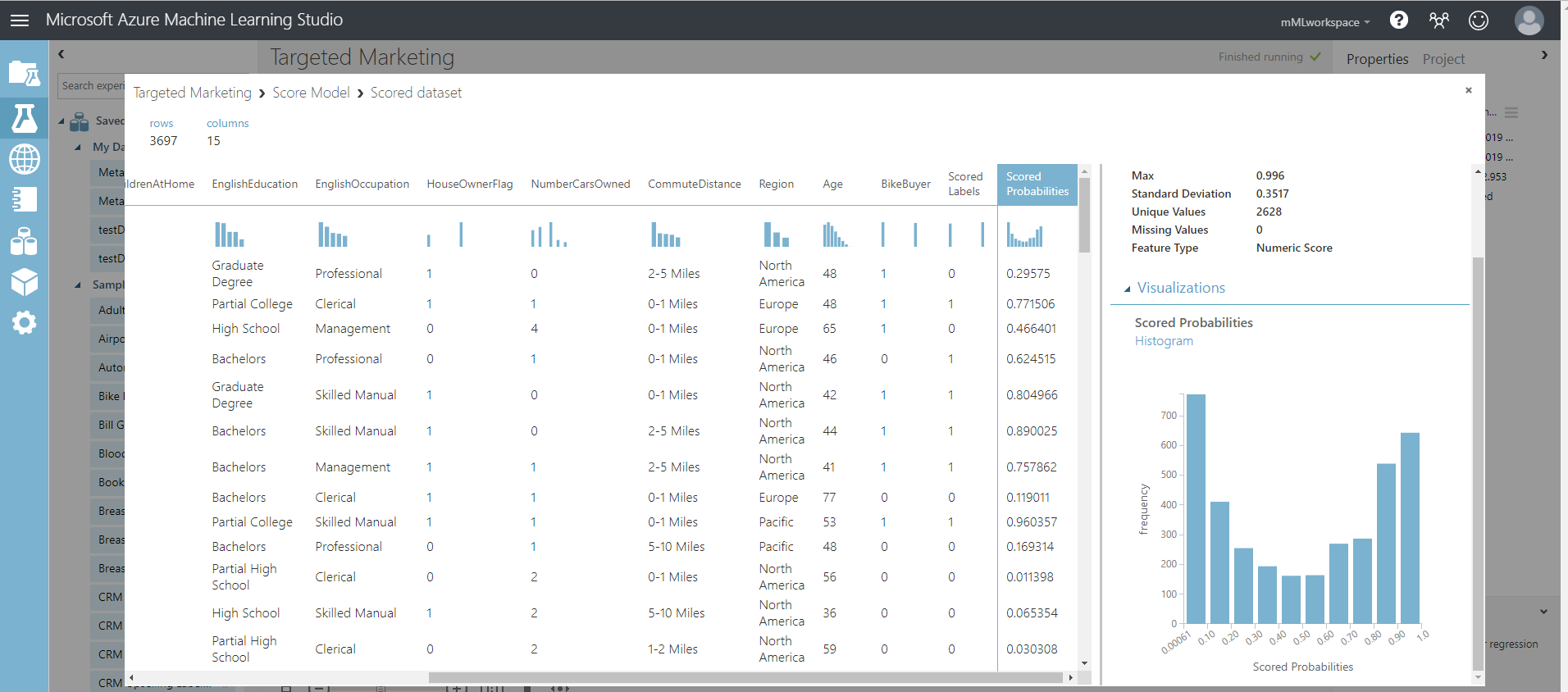Image resolution: width=1568 pixels, height=692 pixels.
Task: Click the Score Model breadcrumb link
Action: (x=311, y=93)
